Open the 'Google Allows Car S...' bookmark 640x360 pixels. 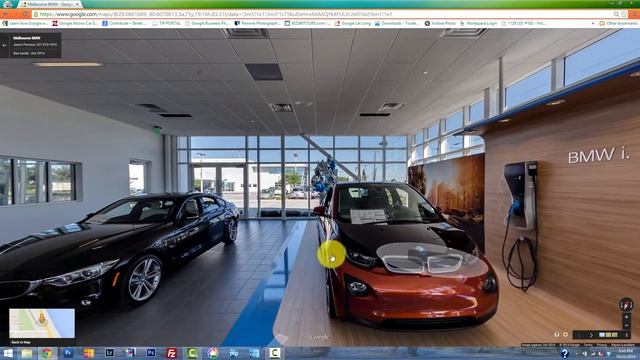(x=75, y=23)
